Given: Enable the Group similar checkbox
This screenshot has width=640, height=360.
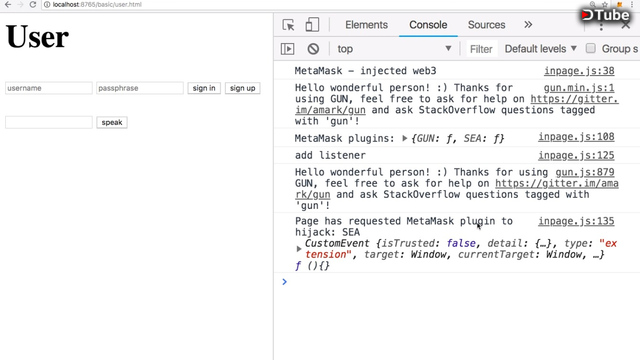Looking at the screenshot, I should click(590, 48).
